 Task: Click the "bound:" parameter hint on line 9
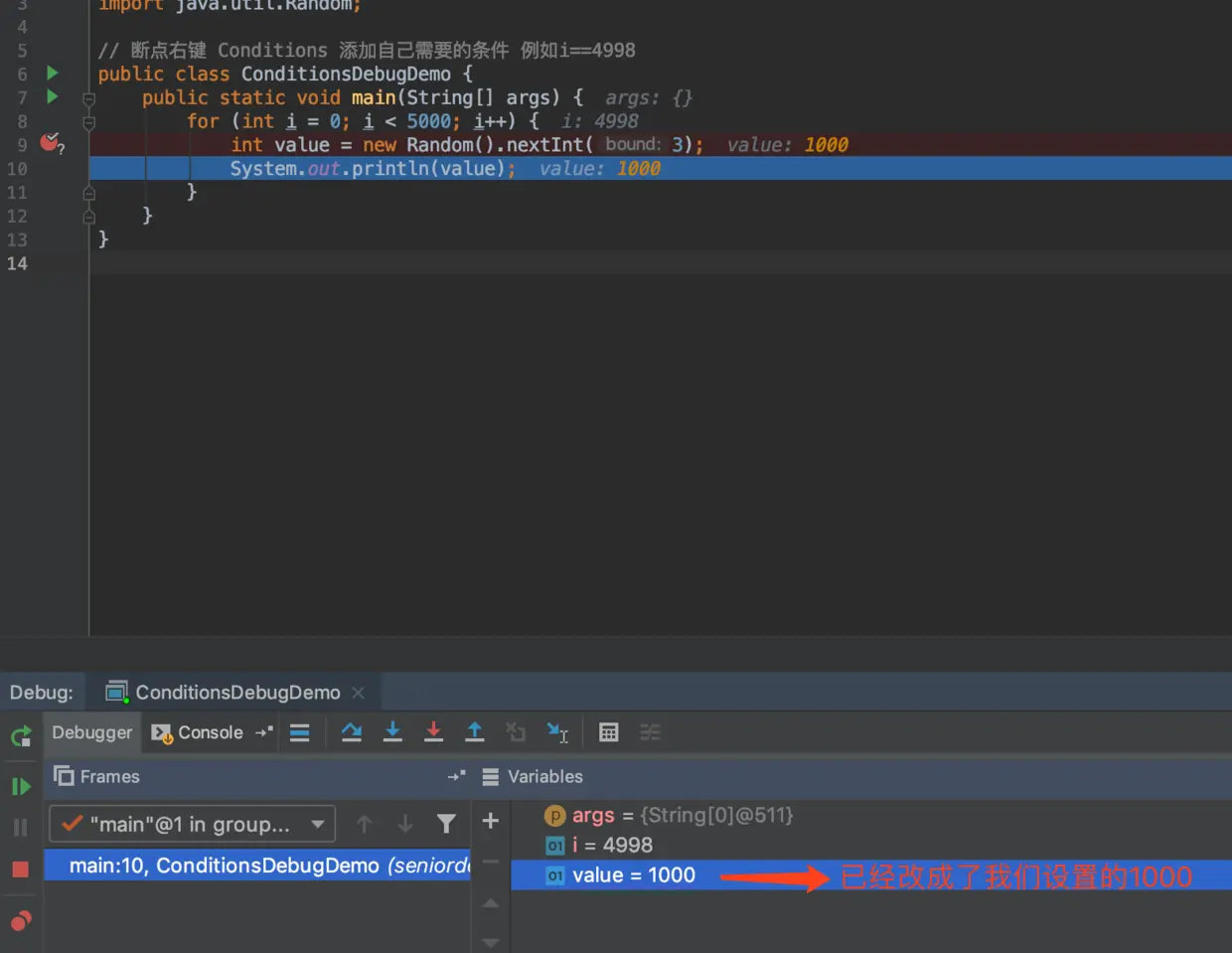(633, 144)
